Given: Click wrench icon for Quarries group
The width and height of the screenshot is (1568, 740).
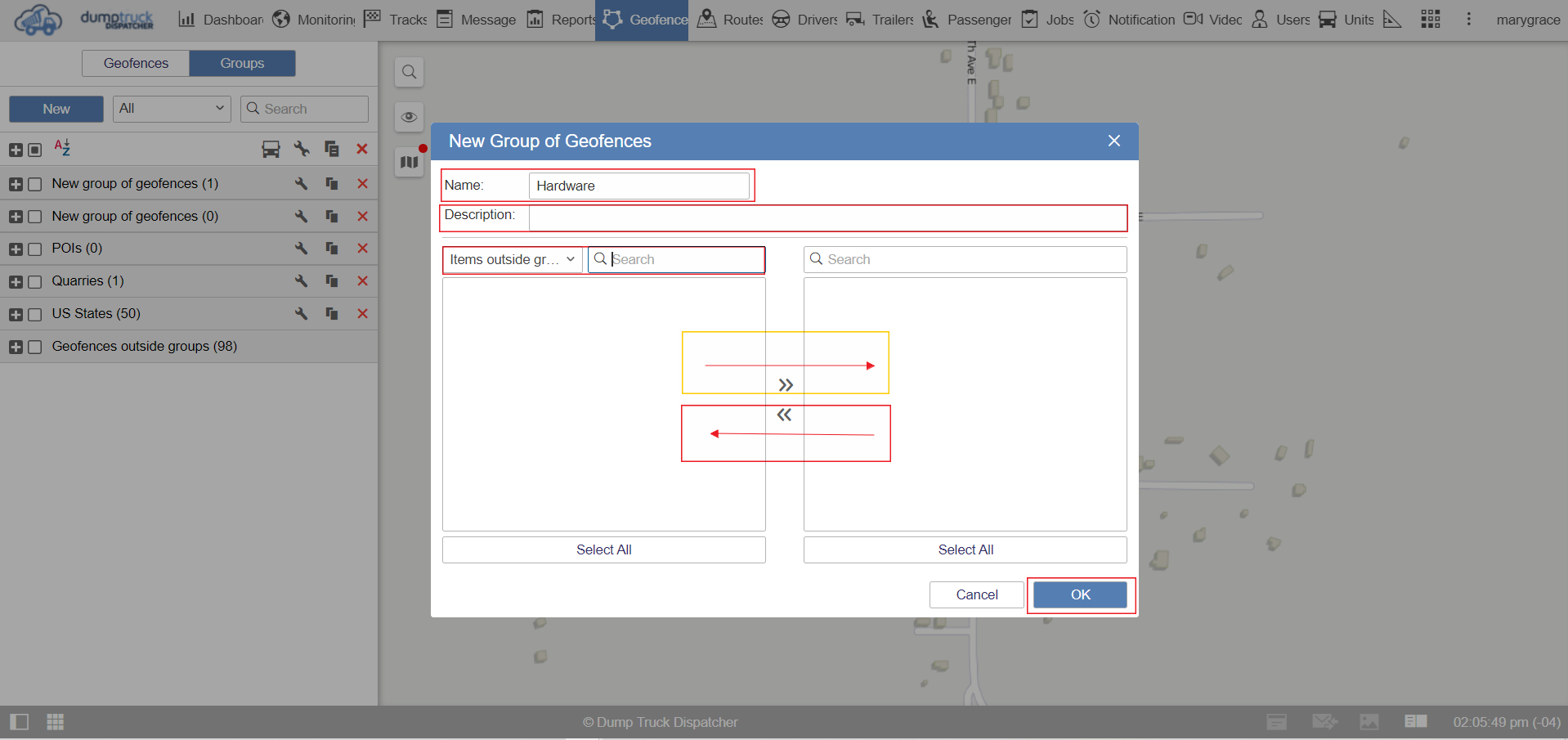Looking at the screenshot, I should (302, 281).
